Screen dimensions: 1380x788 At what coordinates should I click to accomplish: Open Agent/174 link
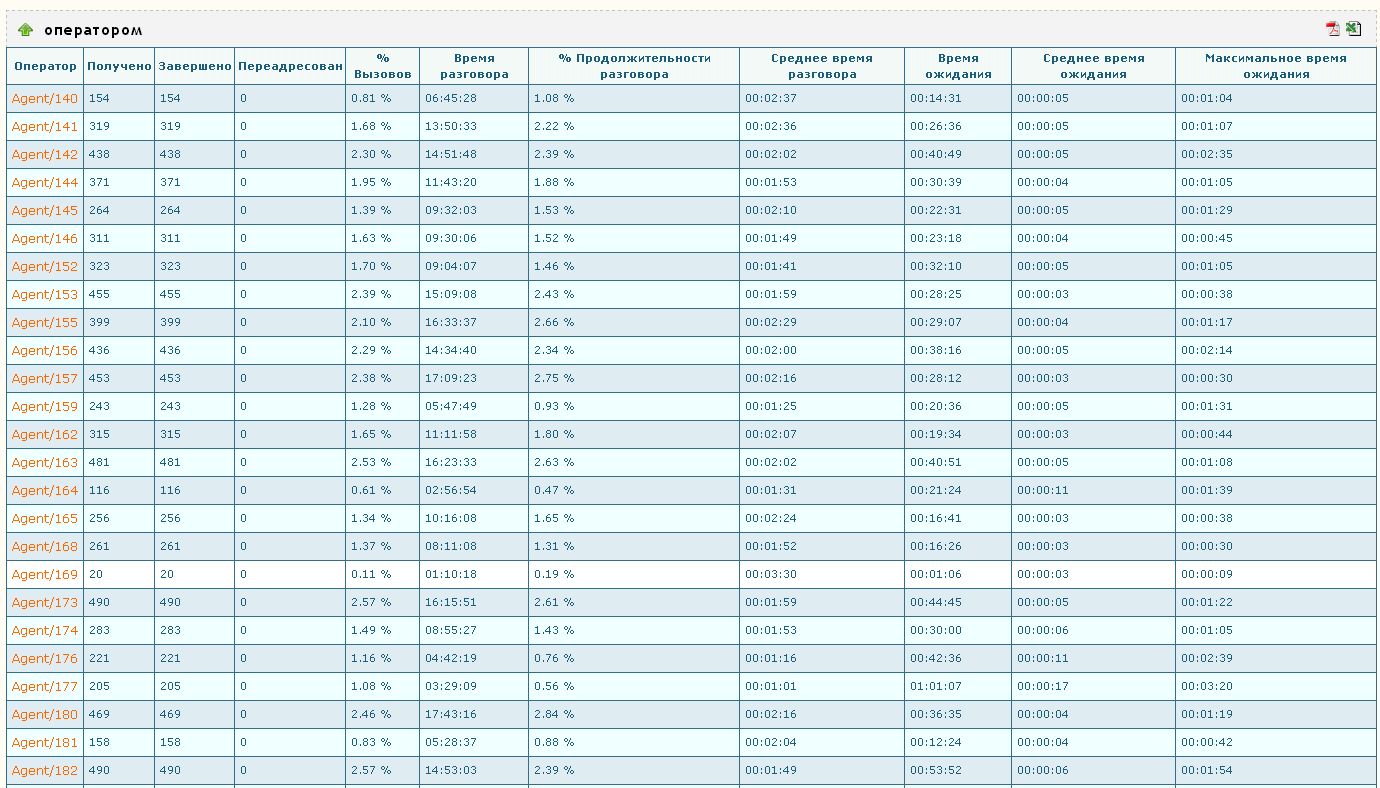(x=44, y=630)
